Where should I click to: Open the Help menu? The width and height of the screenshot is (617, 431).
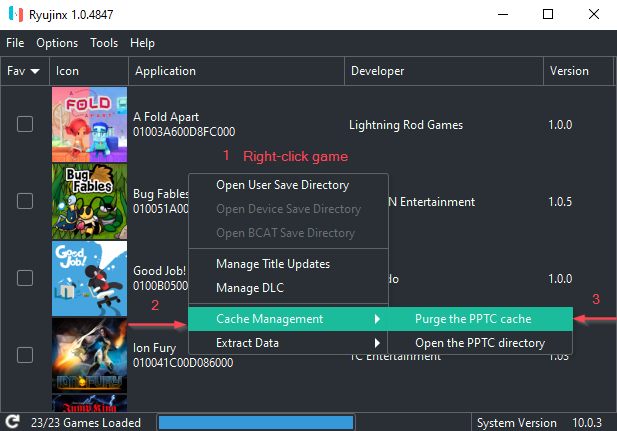(x=142, y=43)
